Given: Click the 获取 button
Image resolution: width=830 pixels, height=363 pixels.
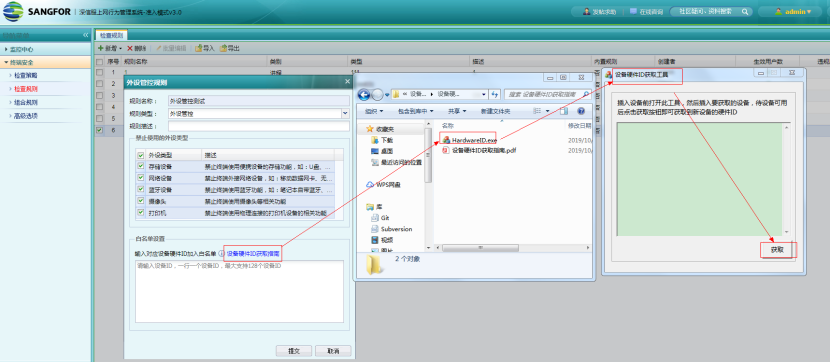Looking at the screenshot, I should 777,250.
